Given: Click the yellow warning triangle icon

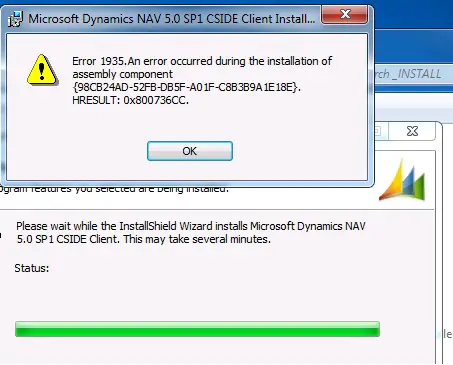Looking at the screenshot, I should 42,69.
